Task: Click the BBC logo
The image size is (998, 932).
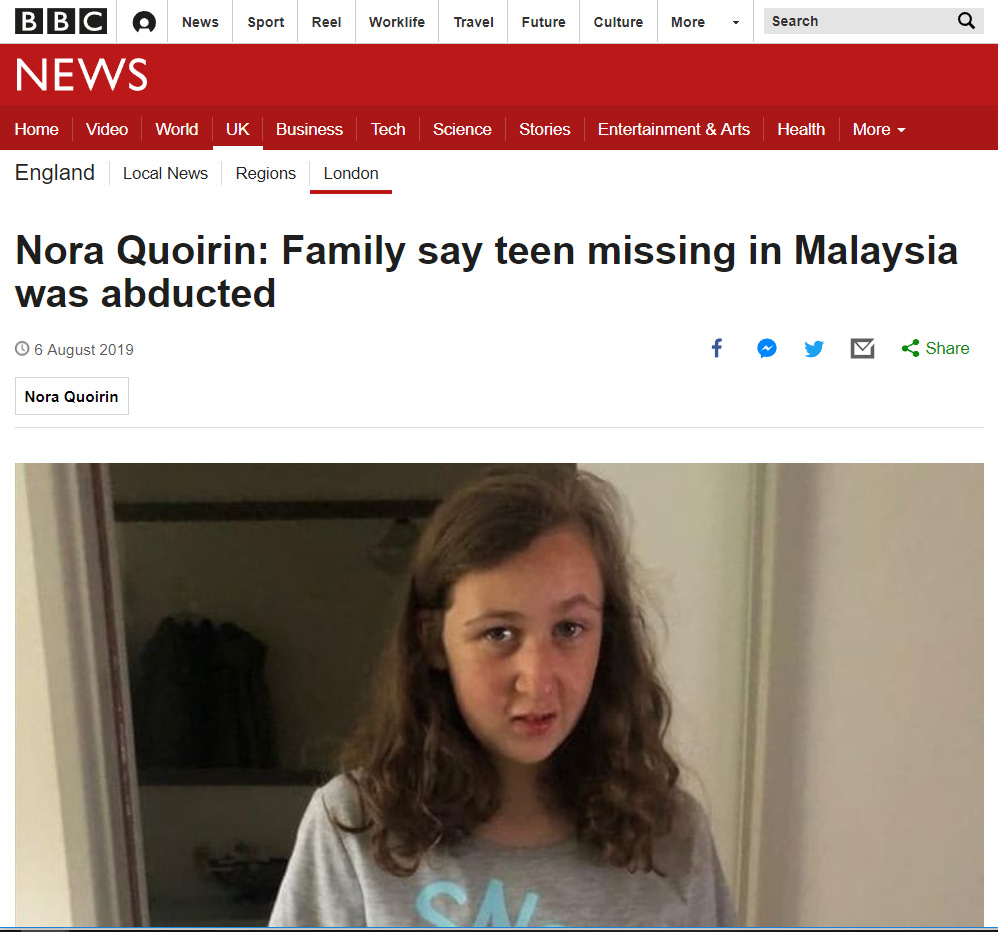Action: pos(61,22)
